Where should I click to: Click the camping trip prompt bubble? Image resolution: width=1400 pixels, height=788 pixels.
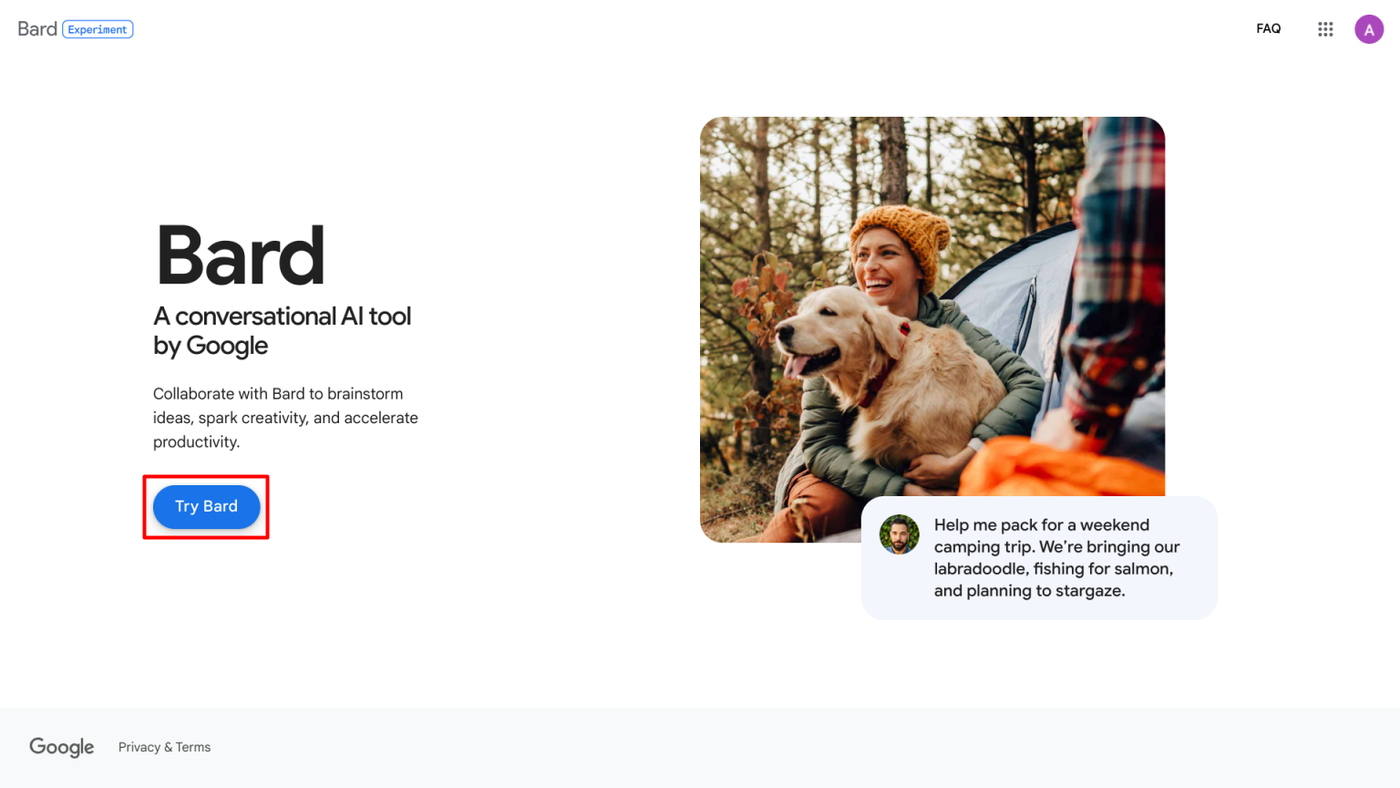click(1039, 557)
